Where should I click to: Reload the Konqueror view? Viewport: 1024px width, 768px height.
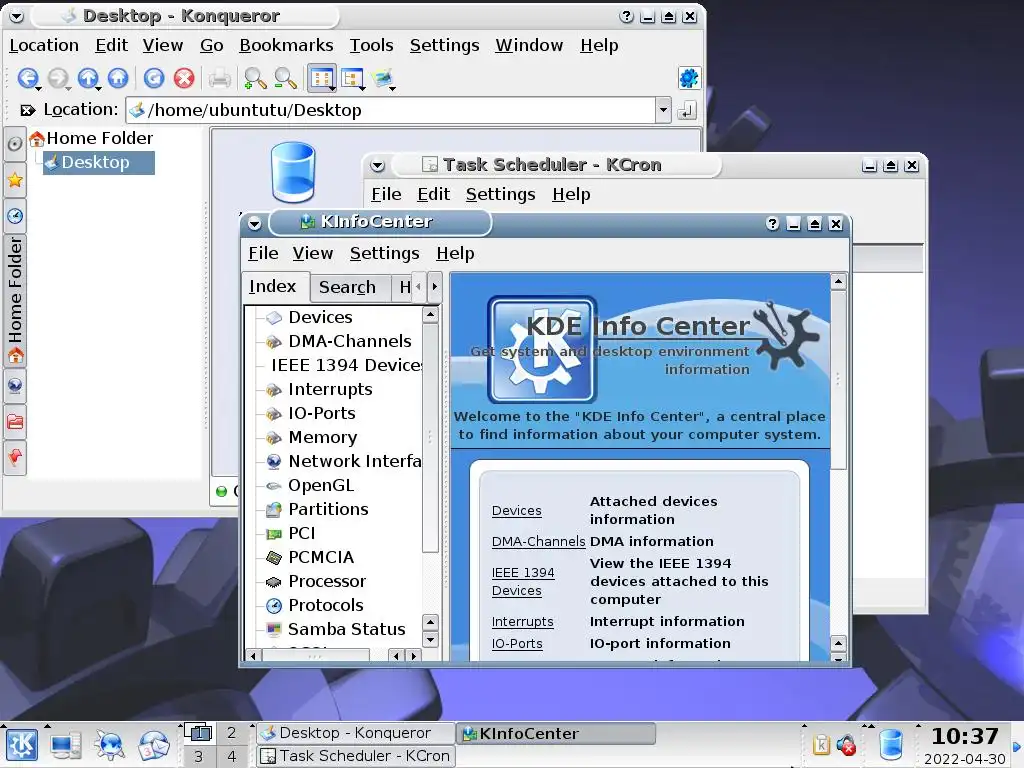coord(154,78)
